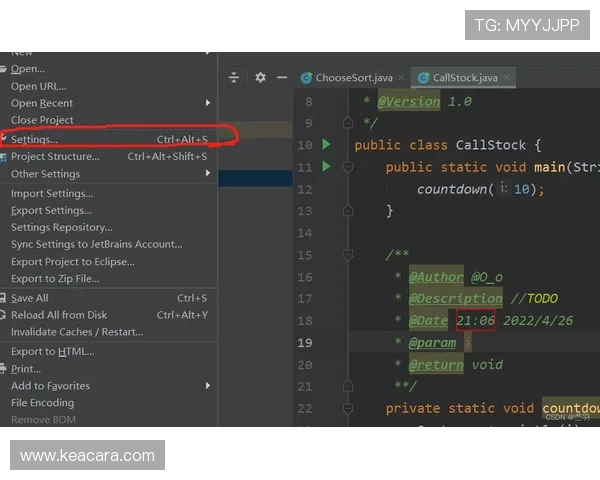This screenshot has height=480, width=600.
Task: Expand the Open Recent submenu
Action: [208, 103]
